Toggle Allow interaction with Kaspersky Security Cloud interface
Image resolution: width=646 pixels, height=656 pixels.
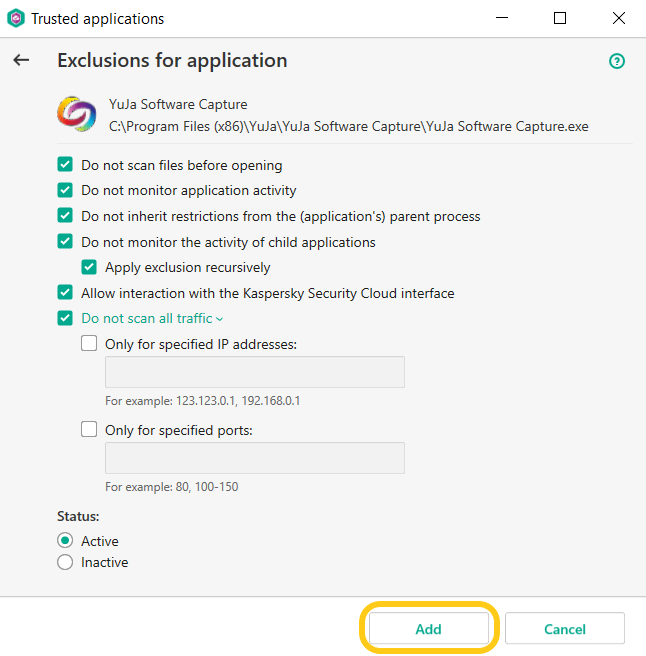(x=65, y=292)
